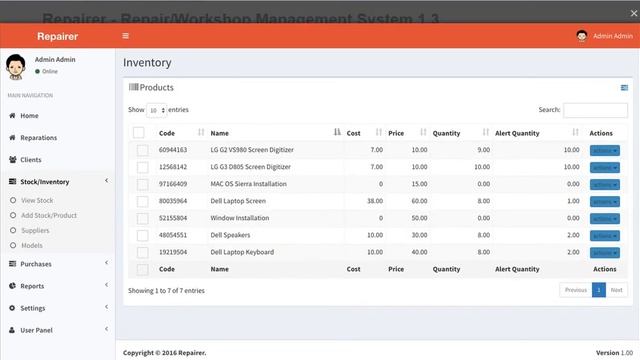The width and height of the screenshot is (640, 360).
Task: Click the Home icon in sidebar
Action: pyautogui.click(x=12, y=116)
